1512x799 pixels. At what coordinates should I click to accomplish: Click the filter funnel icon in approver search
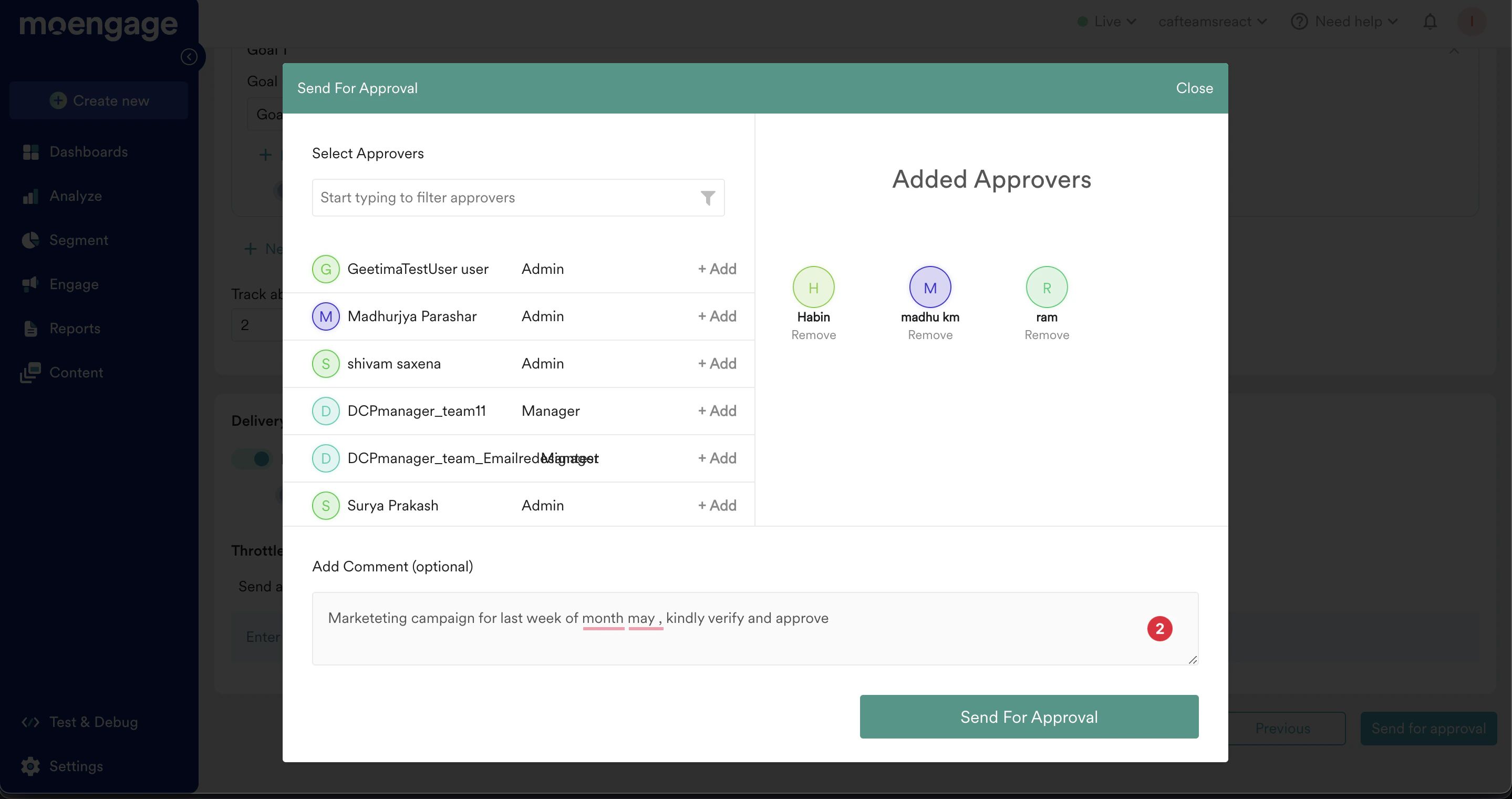[708, 198]
